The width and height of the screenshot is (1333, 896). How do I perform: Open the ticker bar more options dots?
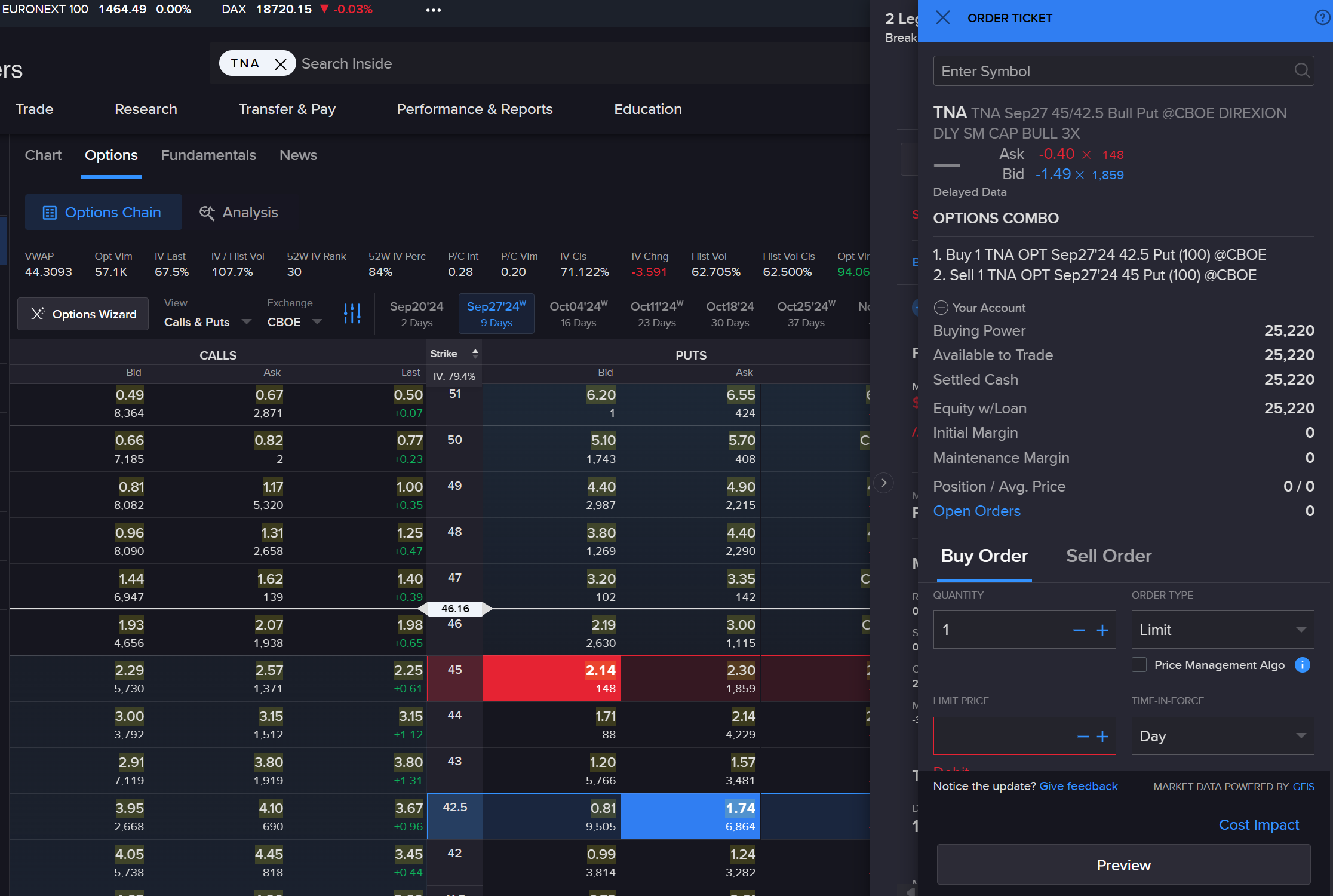tap(434, 10)
